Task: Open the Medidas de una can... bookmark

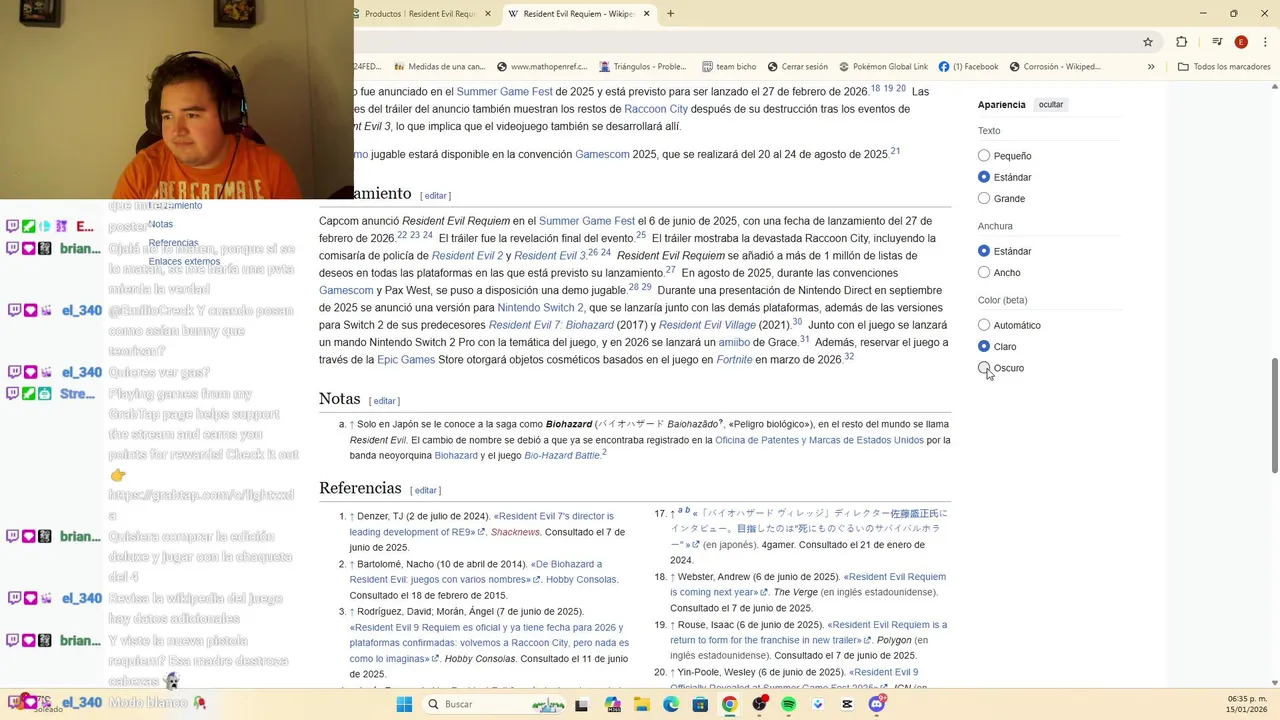Action: point(439,67)
